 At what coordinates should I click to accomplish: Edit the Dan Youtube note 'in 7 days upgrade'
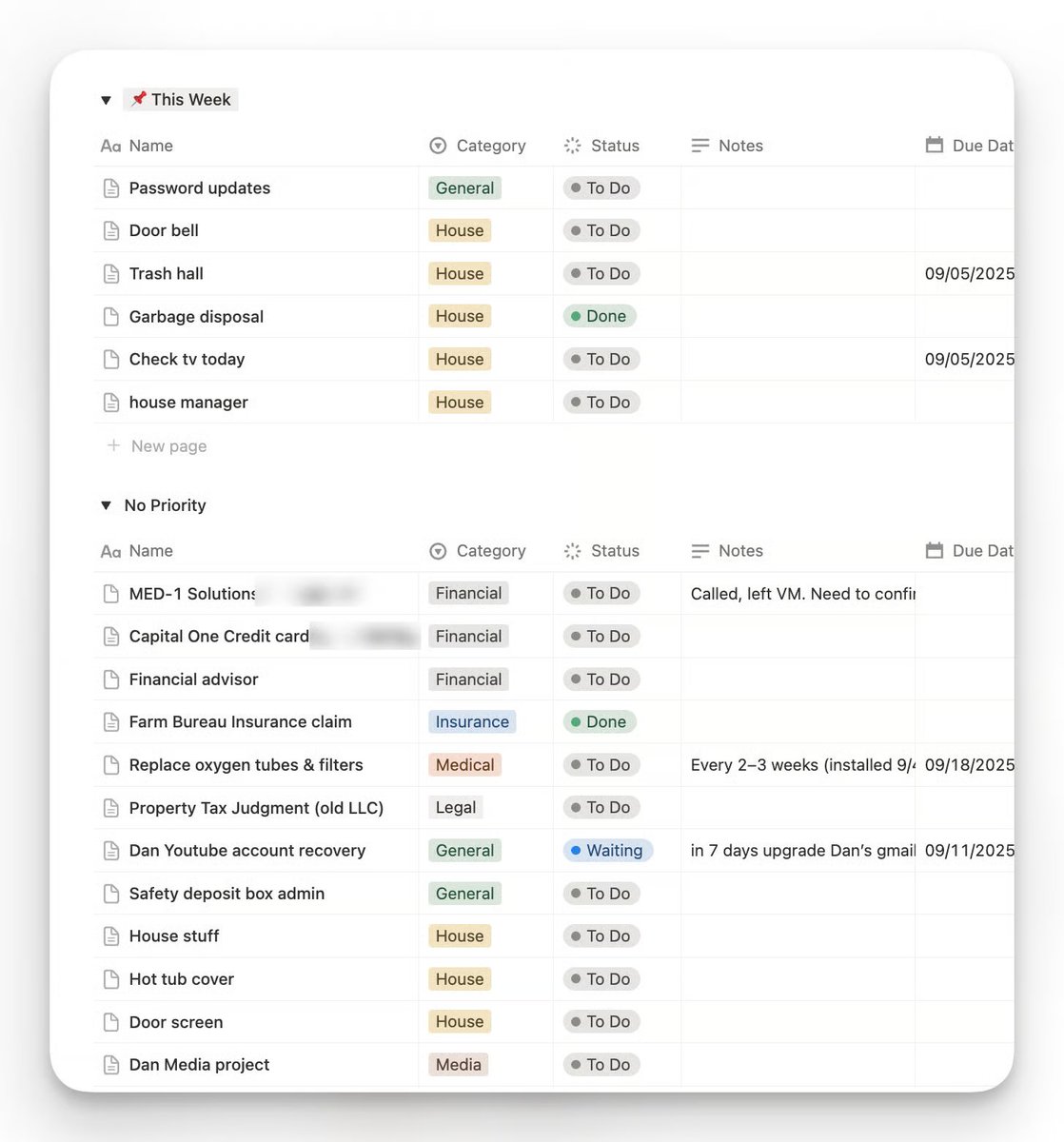(802, 851)
